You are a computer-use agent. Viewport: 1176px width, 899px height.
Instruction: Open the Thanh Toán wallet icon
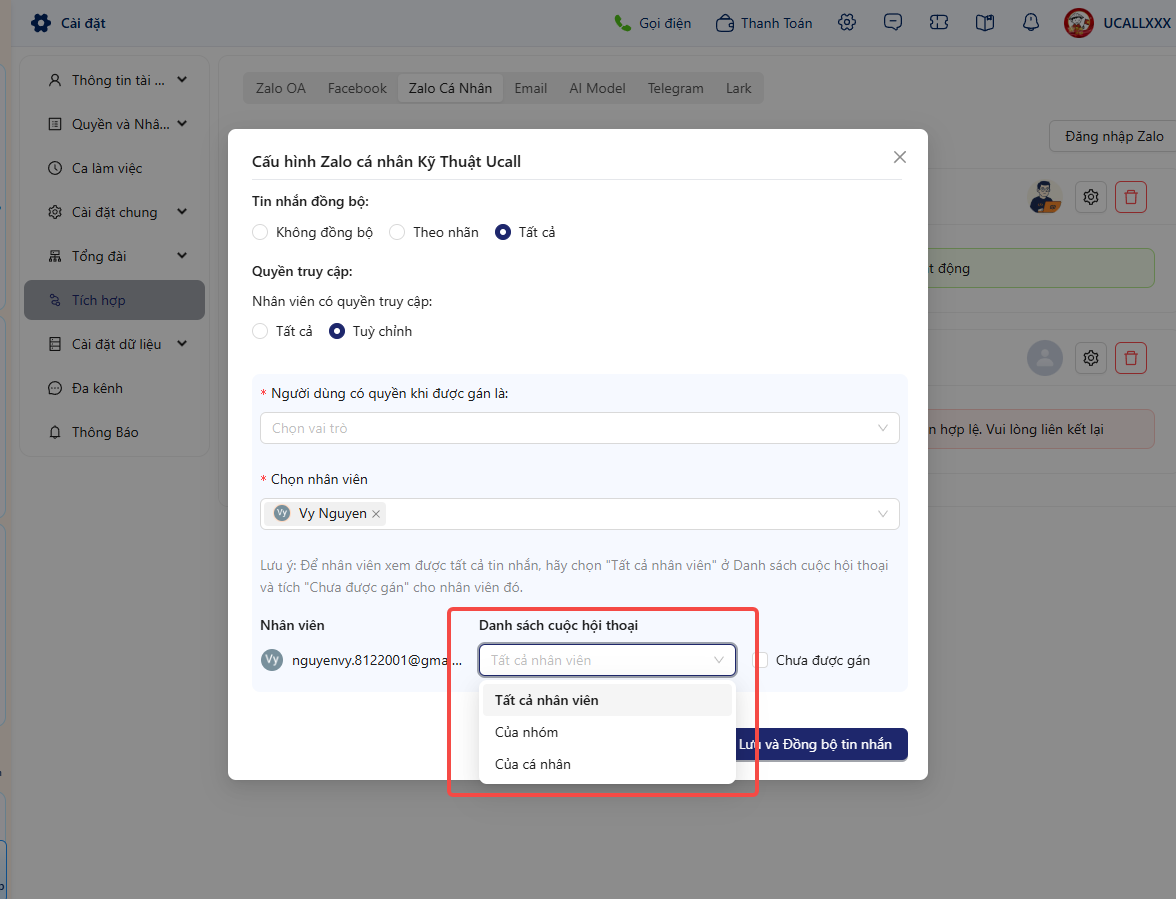click(x=724, y=23)
